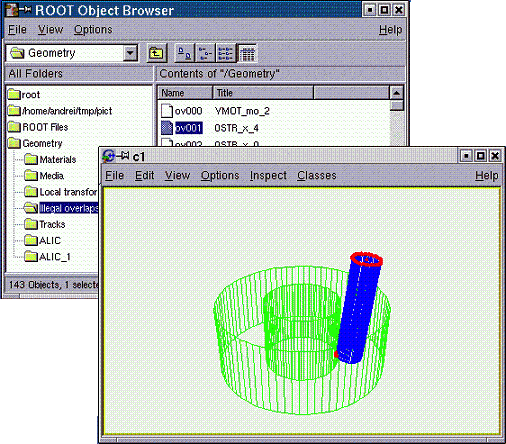
Task: Switch to small icons view
Action: click(205, 53)
